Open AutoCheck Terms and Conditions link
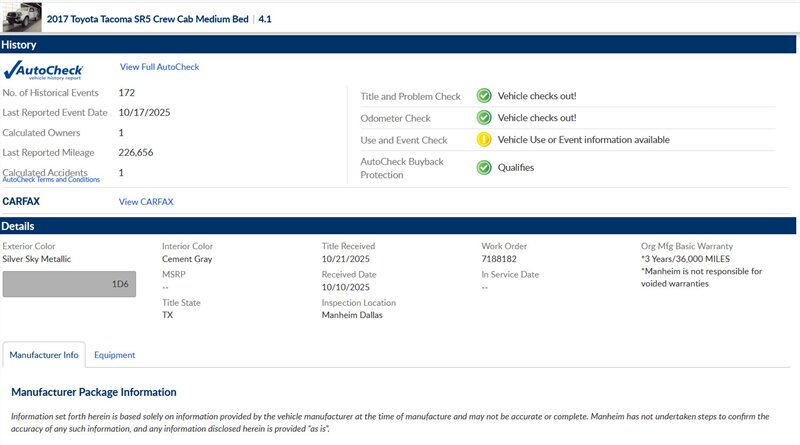 (51, 180)
